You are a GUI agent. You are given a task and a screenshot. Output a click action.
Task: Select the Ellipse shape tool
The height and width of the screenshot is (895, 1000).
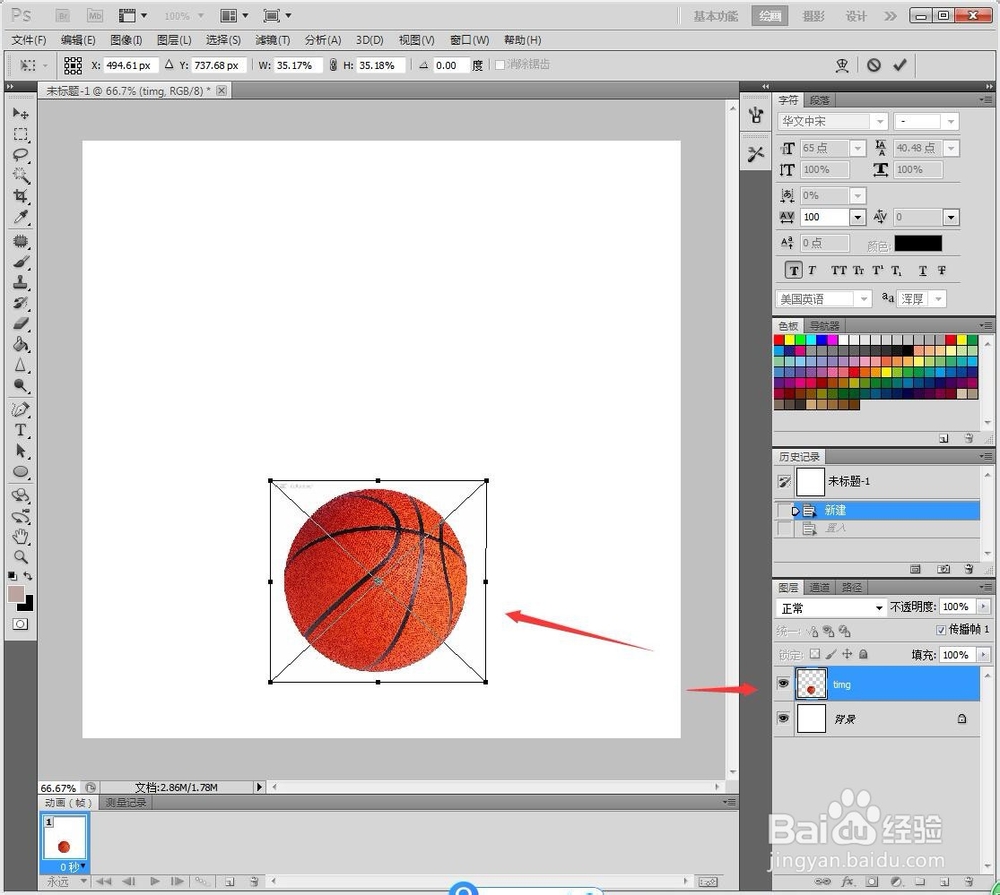(x=20, y=472)
